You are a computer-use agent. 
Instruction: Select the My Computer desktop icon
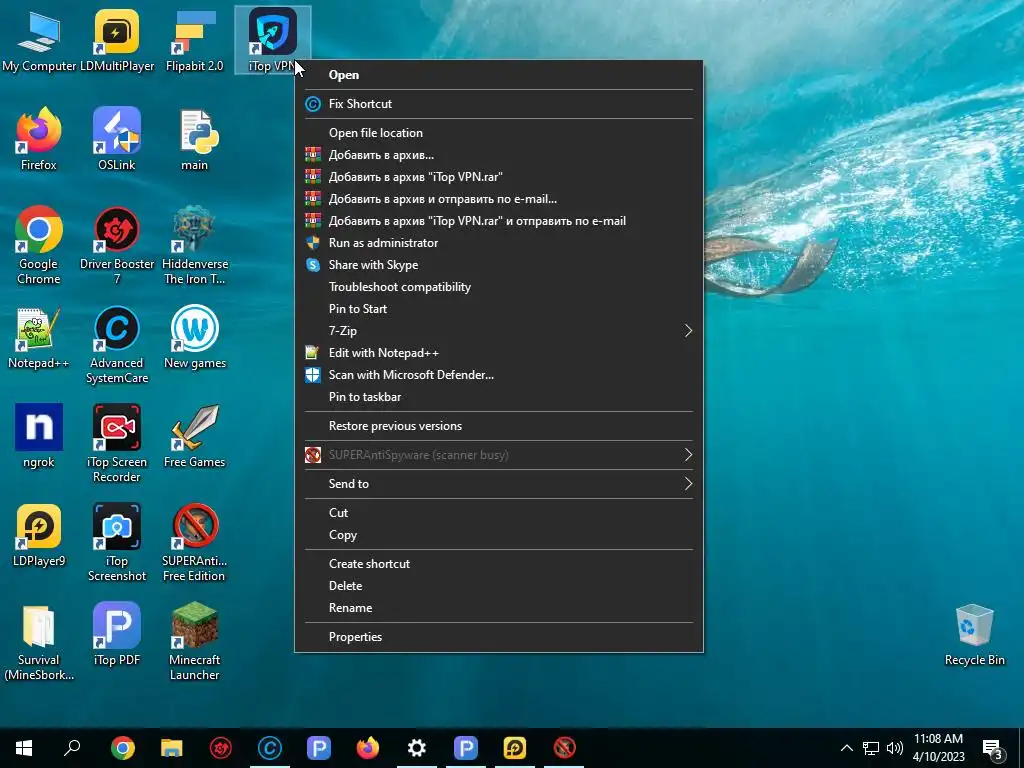[x=39, y=40]
